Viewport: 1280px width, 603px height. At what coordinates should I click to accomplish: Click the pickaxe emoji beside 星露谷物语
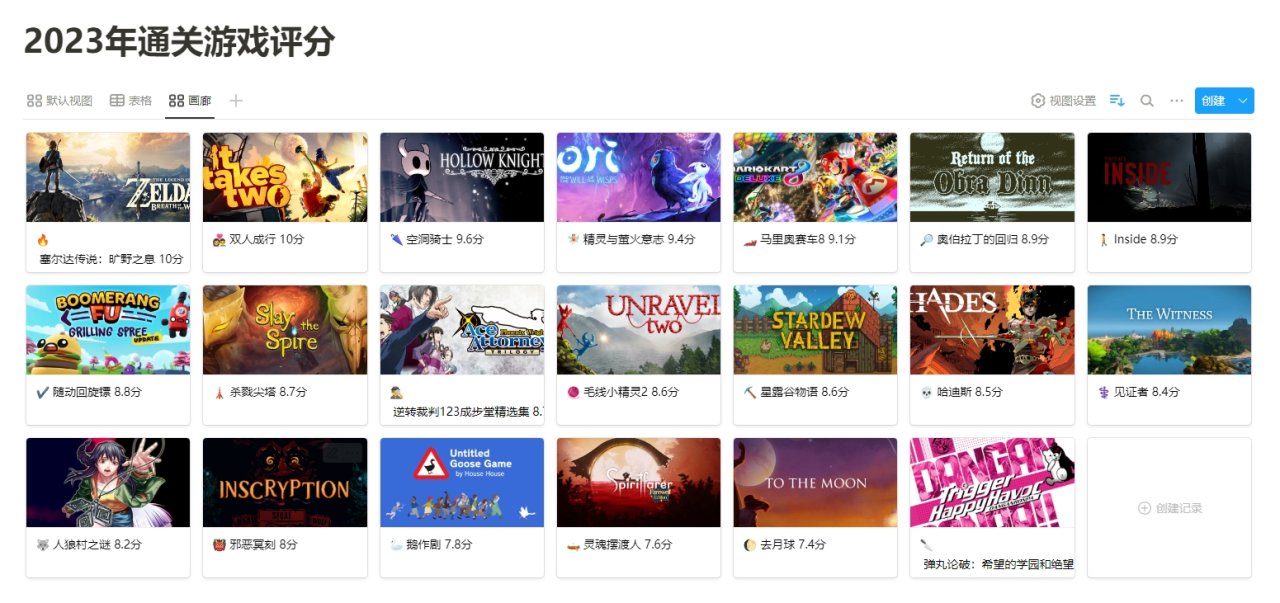tap(749, 392)
